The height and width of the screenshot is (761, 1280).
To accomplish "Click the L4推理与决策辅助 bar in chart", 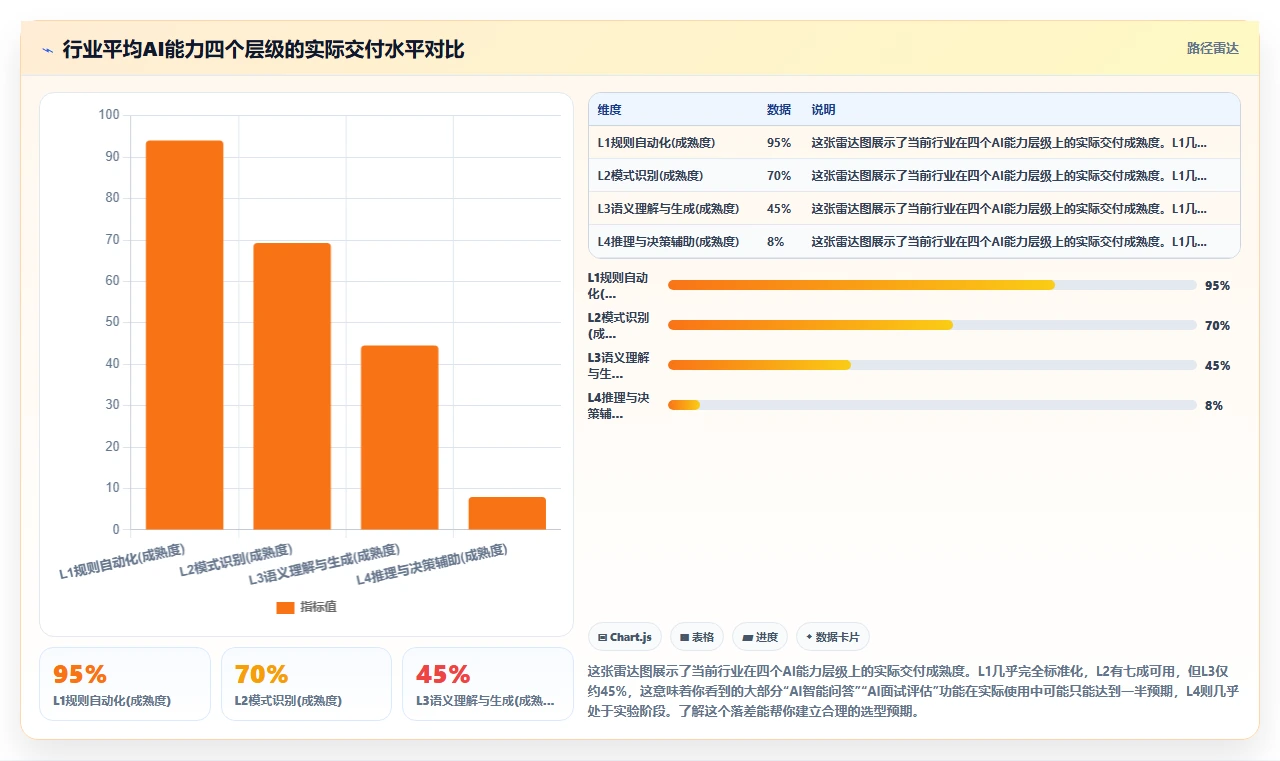I will click(x=507, y=513).
